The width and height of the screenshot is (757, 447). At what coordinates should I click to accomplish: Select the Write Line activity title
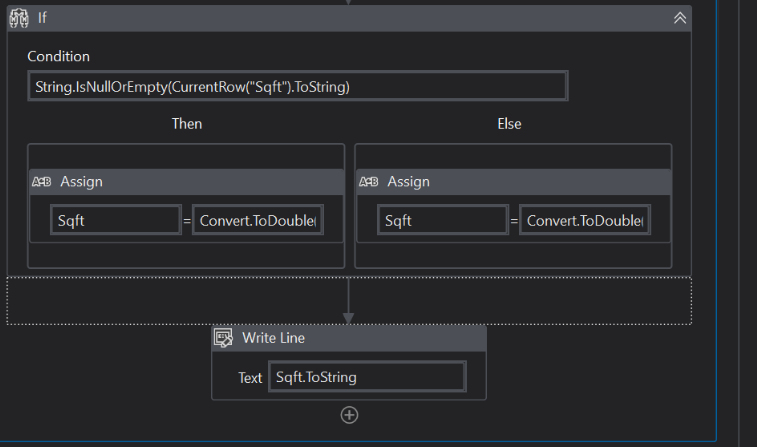[x=273, y=338]
